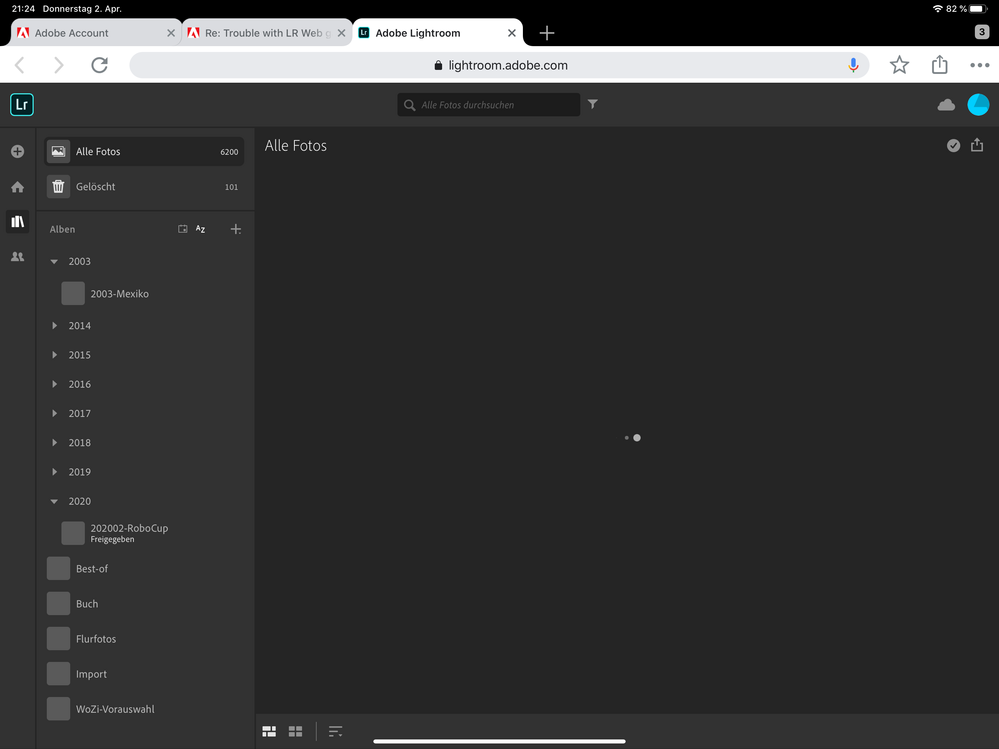Click the 6200 photo count
Viewport: 999px width, 749px height.
pos(229,152)
